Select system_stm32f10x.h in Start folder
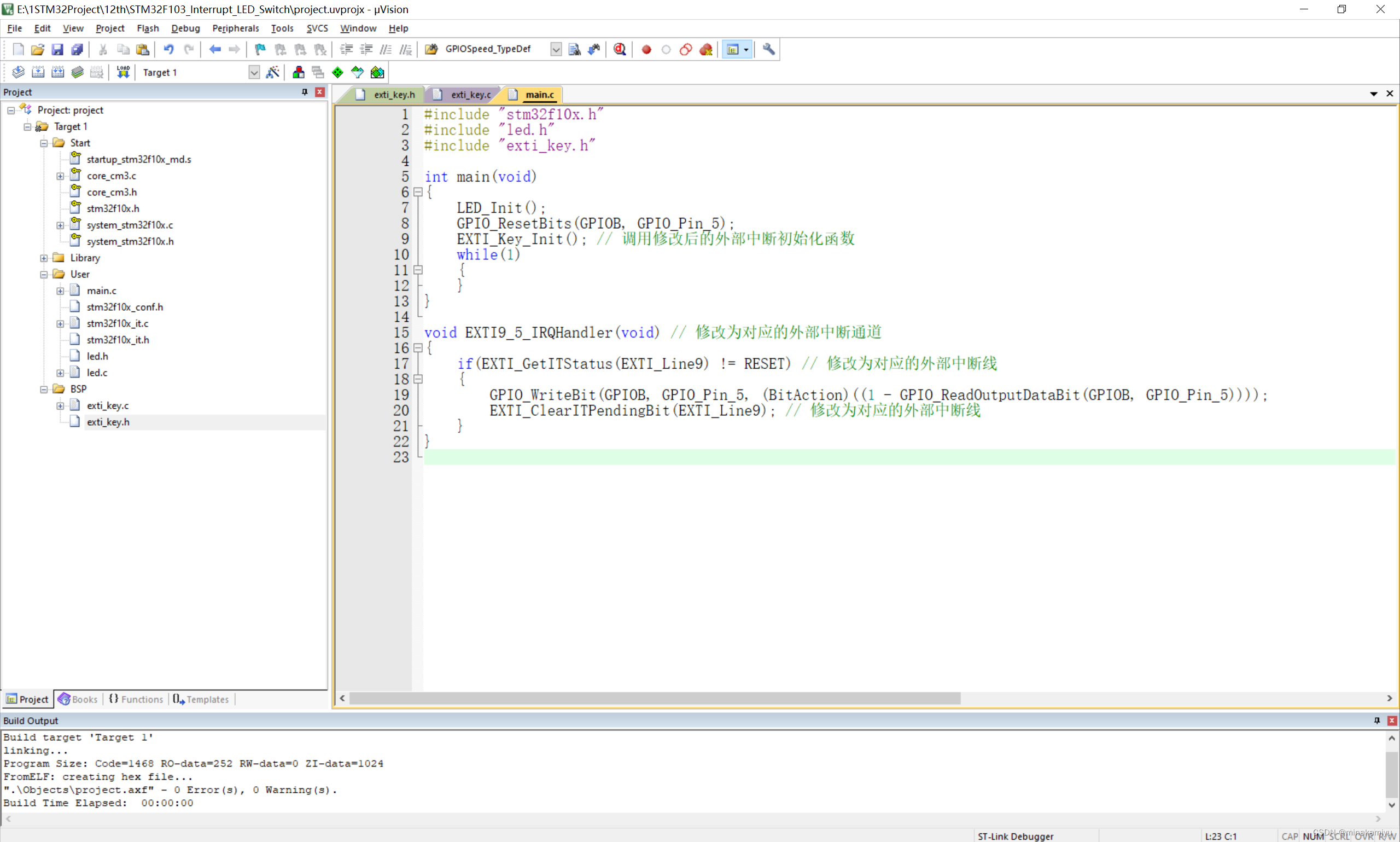 pos(130,241)
